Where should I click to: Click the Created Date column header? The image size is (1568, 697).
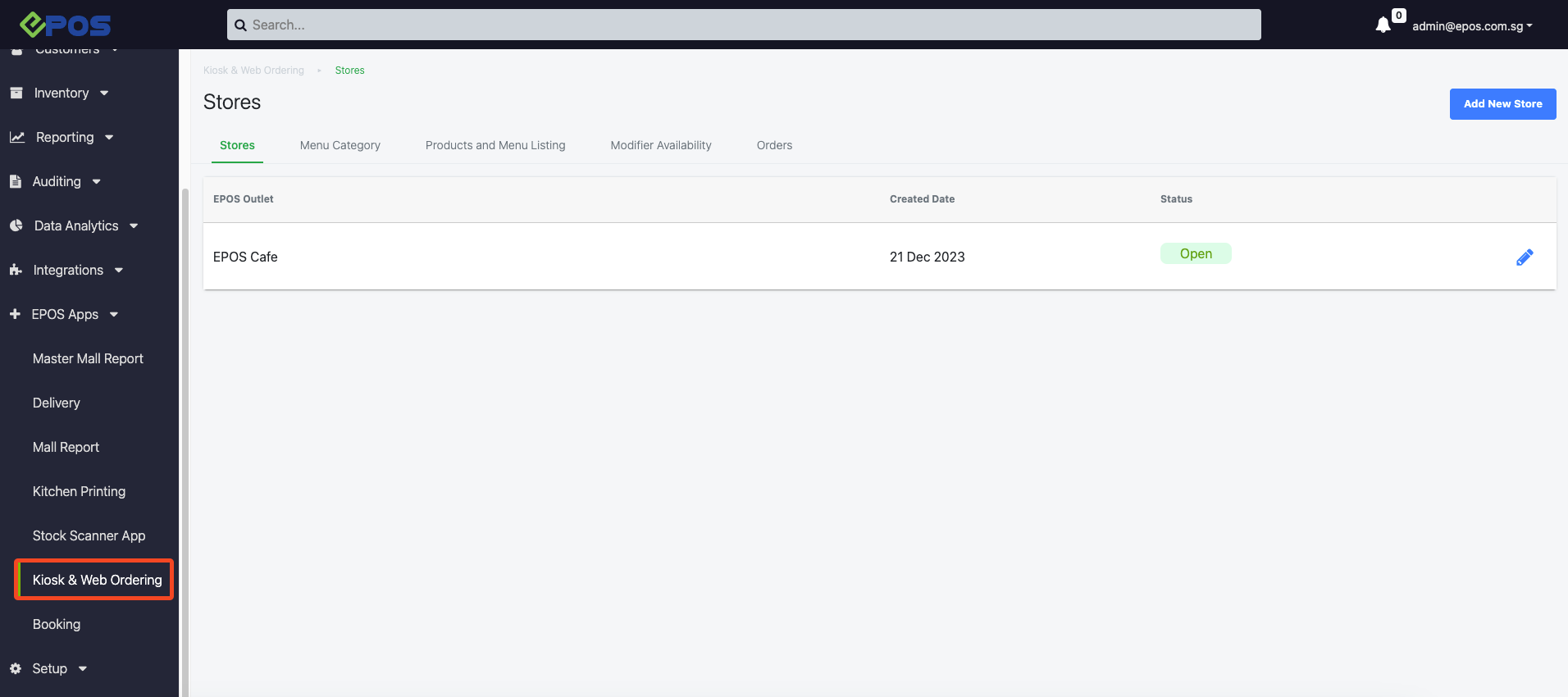point(922,199)
